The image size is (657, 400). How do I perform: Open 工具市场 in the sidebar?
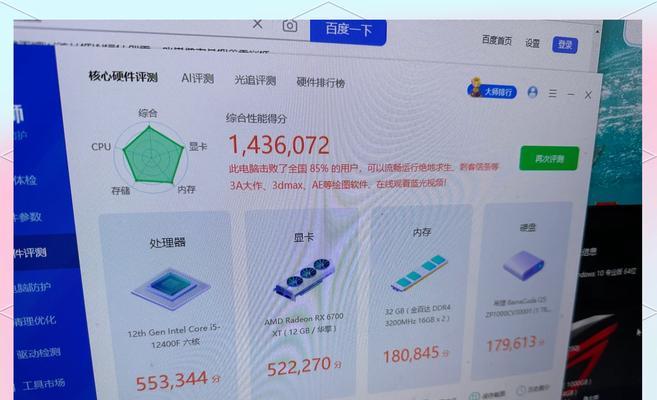(44, 384)
